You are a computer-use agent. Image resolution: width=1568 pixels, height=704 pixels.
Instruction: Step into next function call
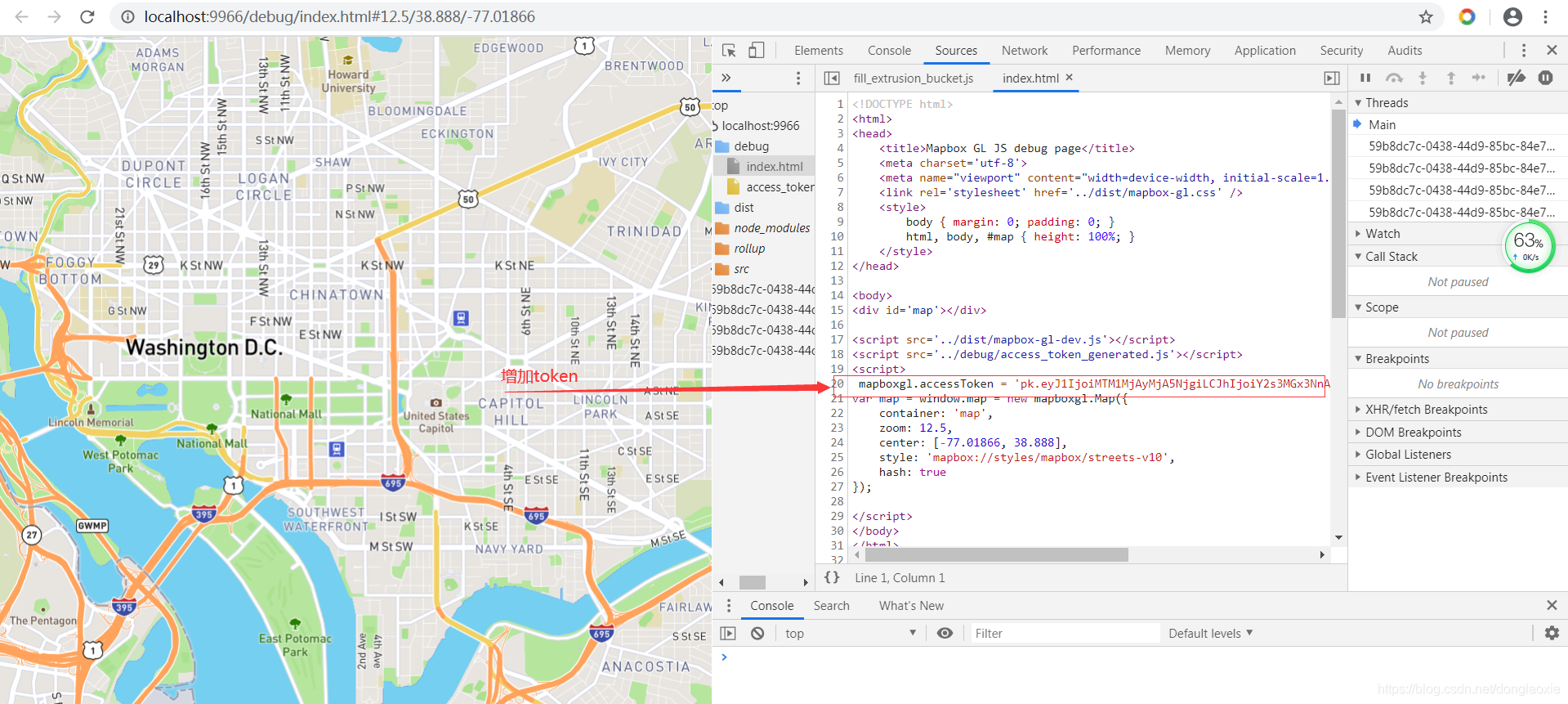(1423, 78)
